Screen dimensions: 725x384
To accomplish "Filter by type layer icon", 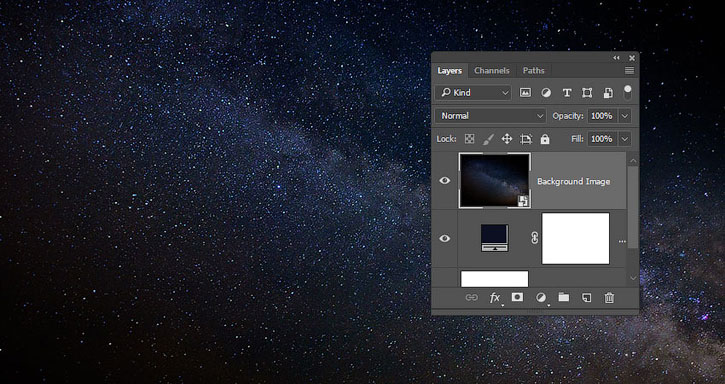I will (x=567, y=93).
